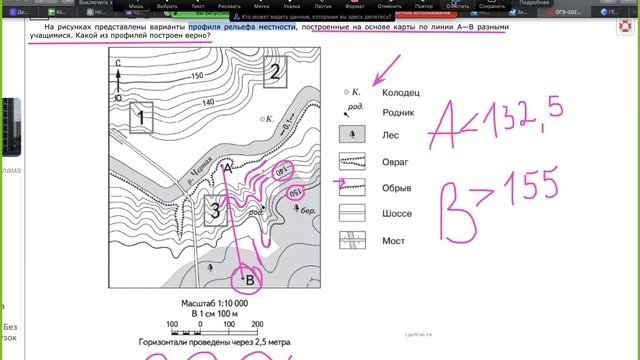Screen dimensions: 640x360
Task: Click the thumbnail image on the left sidebar
Action: tap(11, 127)
